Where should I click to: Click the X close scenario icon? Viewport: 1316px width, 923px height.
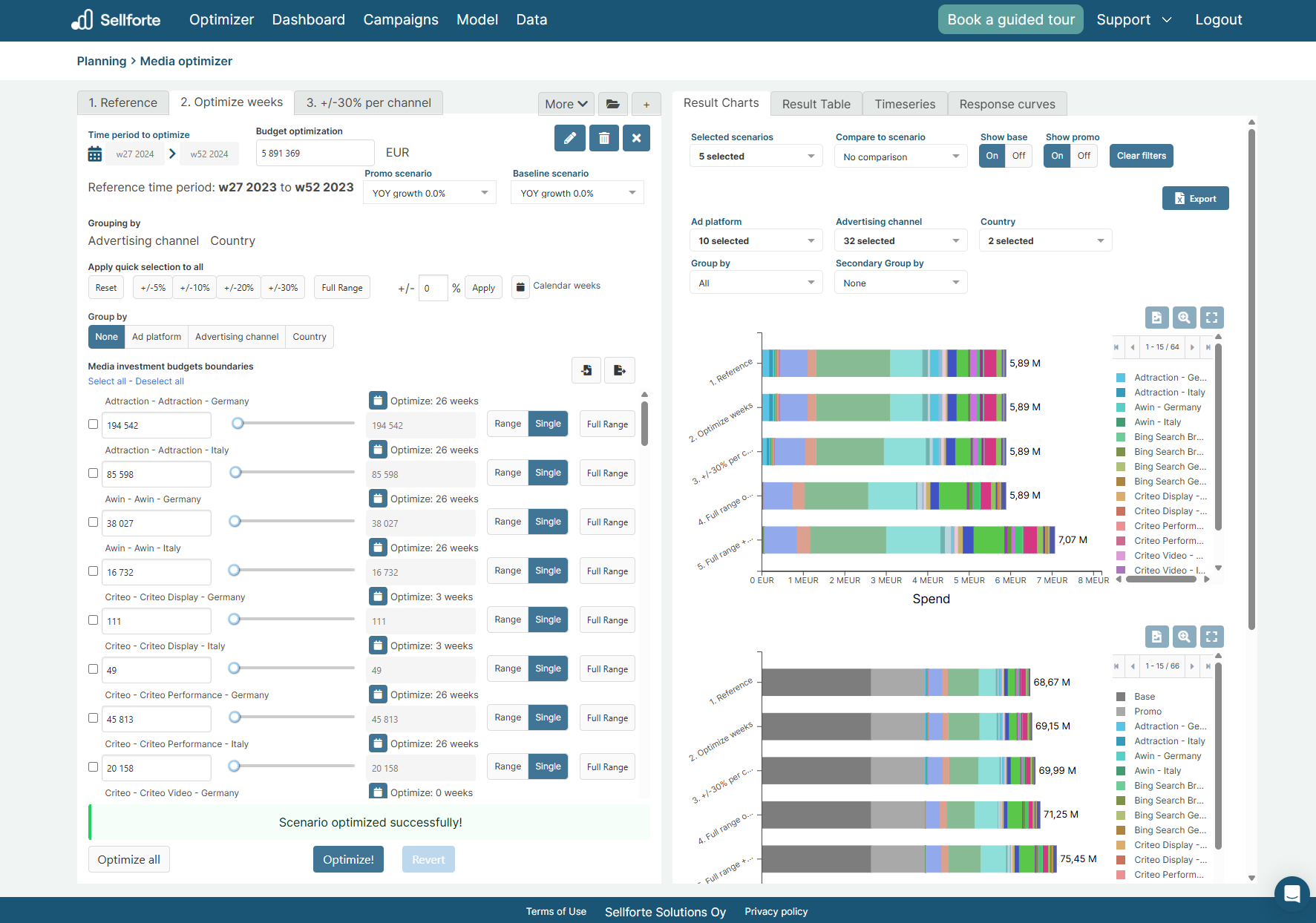click(x=636, y=138)
